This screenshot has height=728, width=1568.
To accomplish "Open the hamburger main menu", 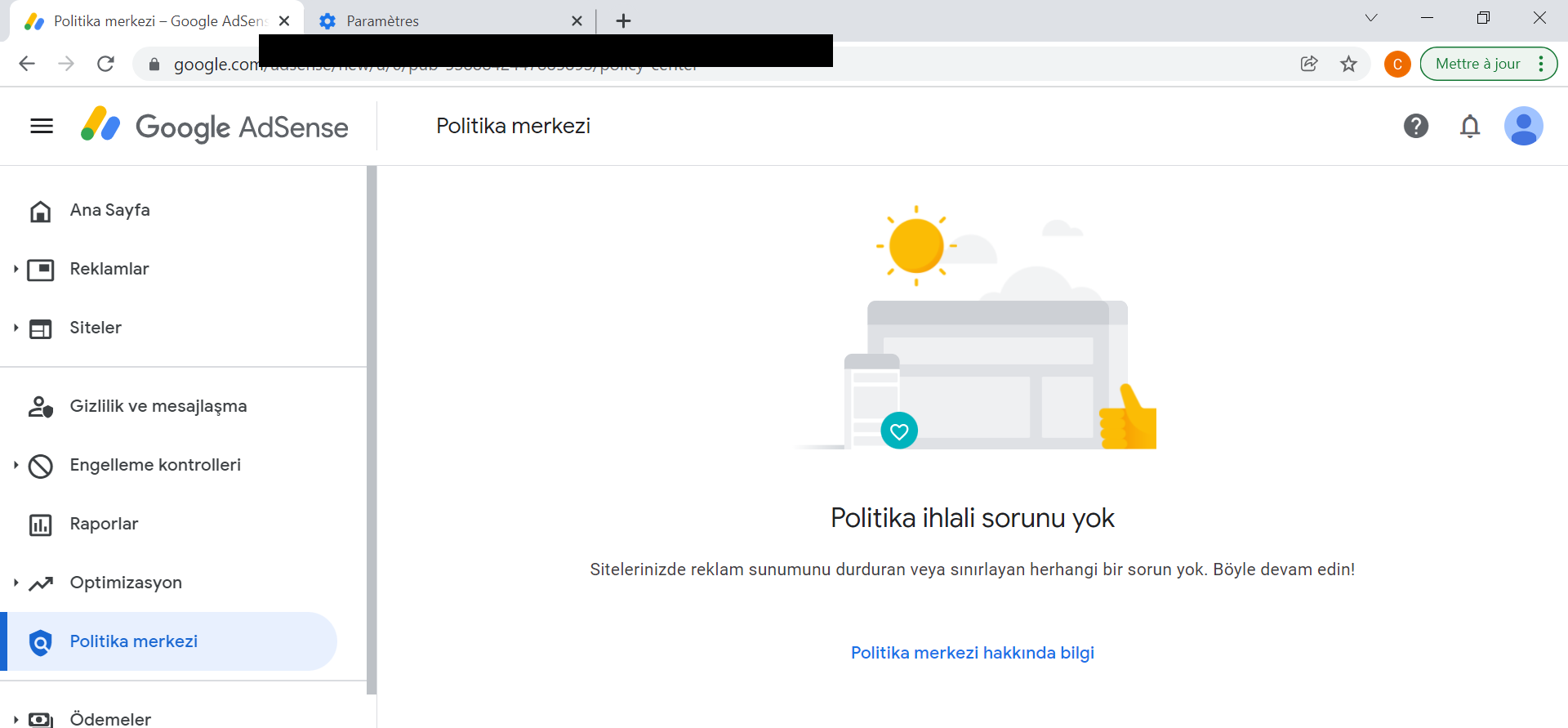I will [42, 126].
